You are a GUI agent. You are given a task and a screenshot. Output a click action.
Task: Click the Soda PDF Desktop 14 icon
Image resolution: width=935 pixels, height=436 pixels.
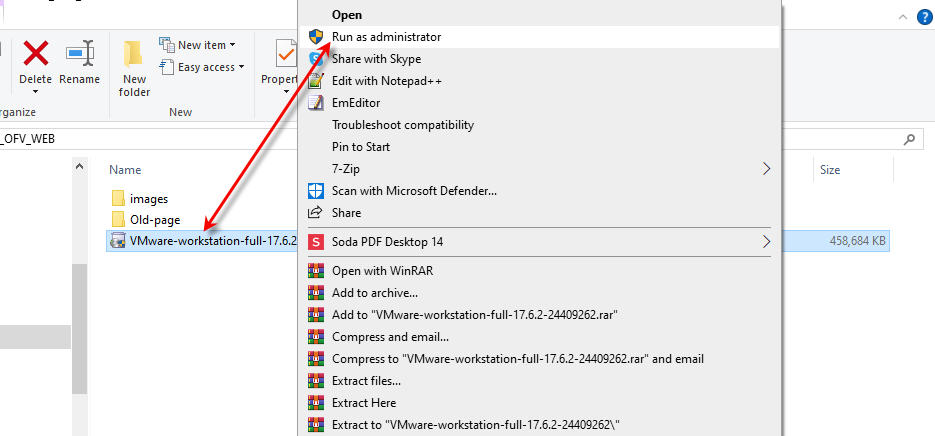pyautogui.click(x=316, y=242)
